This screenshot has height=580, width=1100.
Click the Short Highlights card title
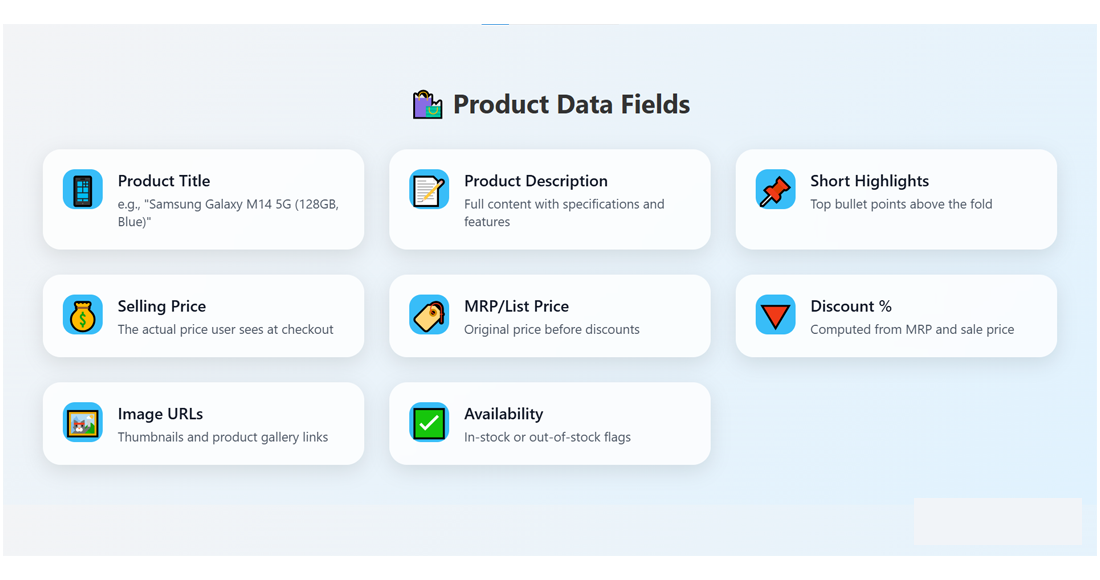tap(869, 181)
